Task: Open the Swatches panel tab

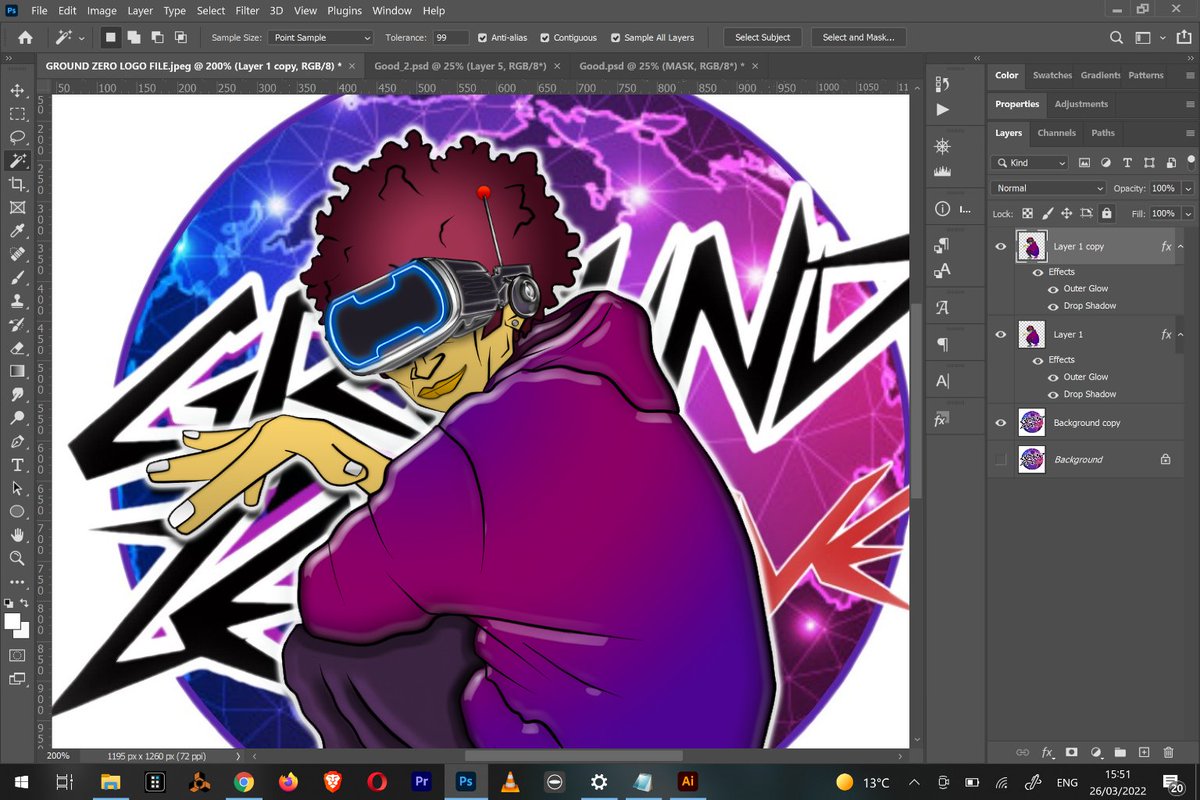Action: (1052, 75)
